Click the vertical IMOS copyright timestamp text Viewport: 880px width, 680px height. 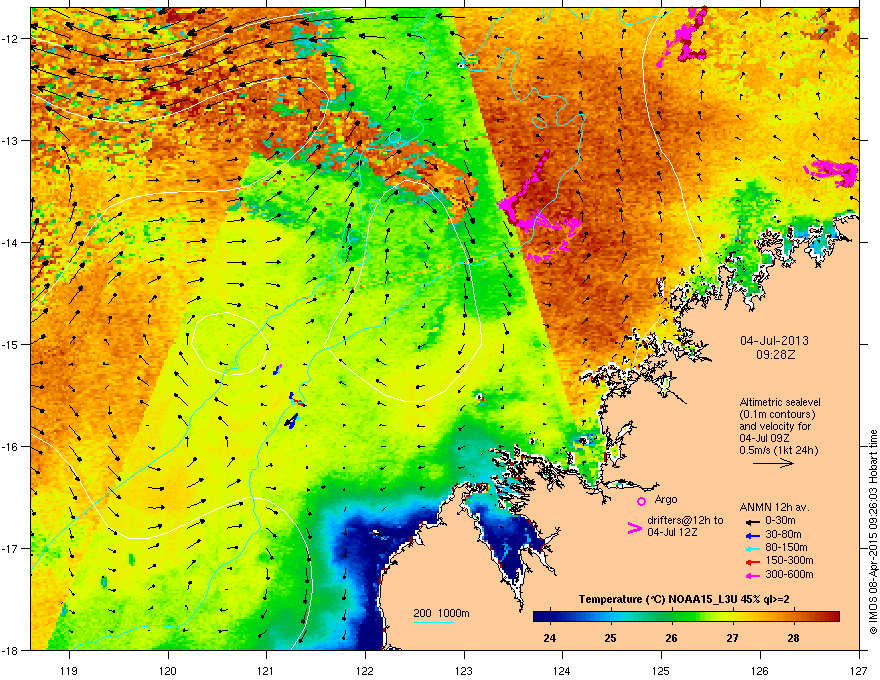pyautogui.click(x=873, y=532)
